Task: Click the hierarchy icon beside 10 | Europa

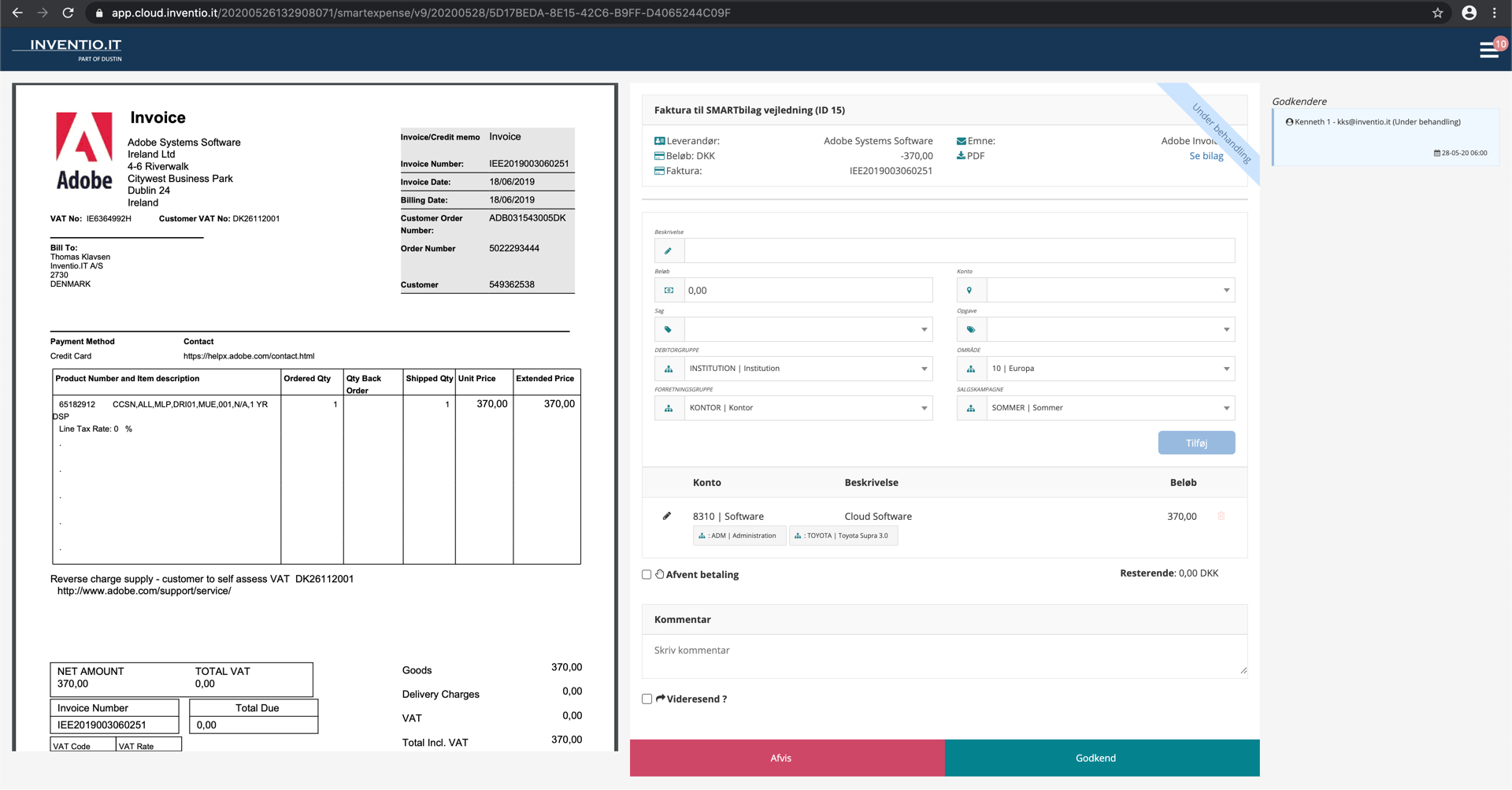Action: point(971,369)
